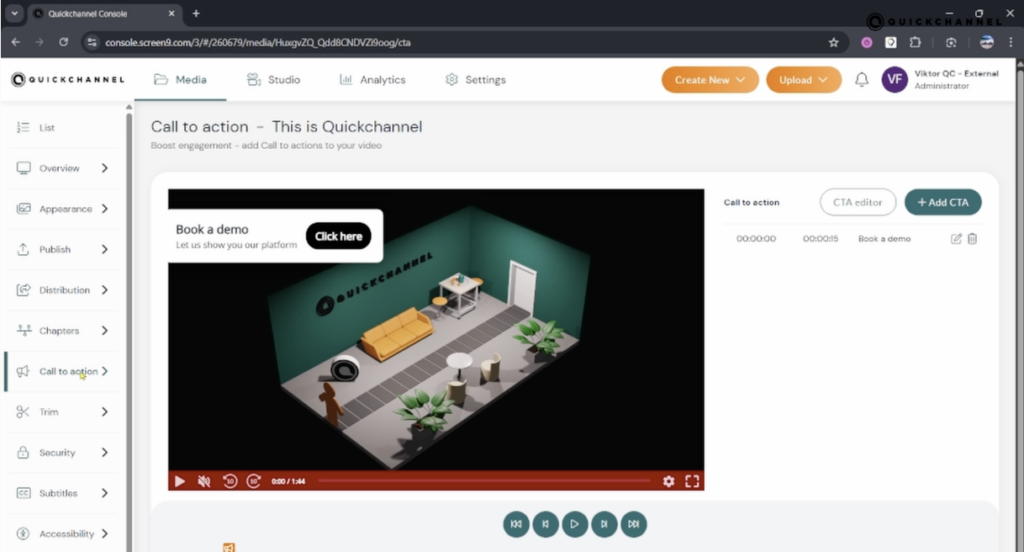Click the Chapters icon in sidebar

24,330
